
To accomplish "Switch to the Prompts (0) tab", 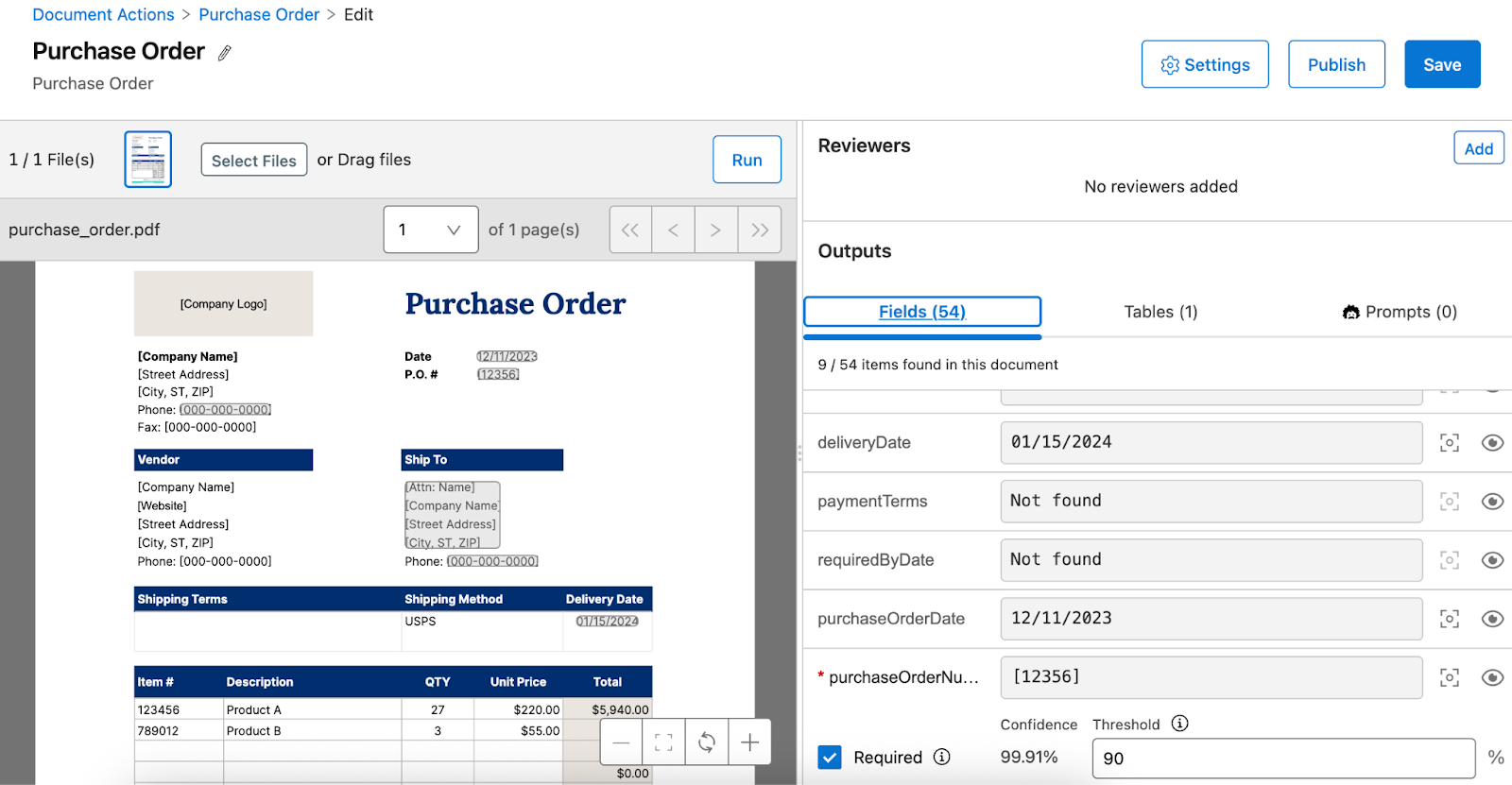I will tap(1400, 312).
